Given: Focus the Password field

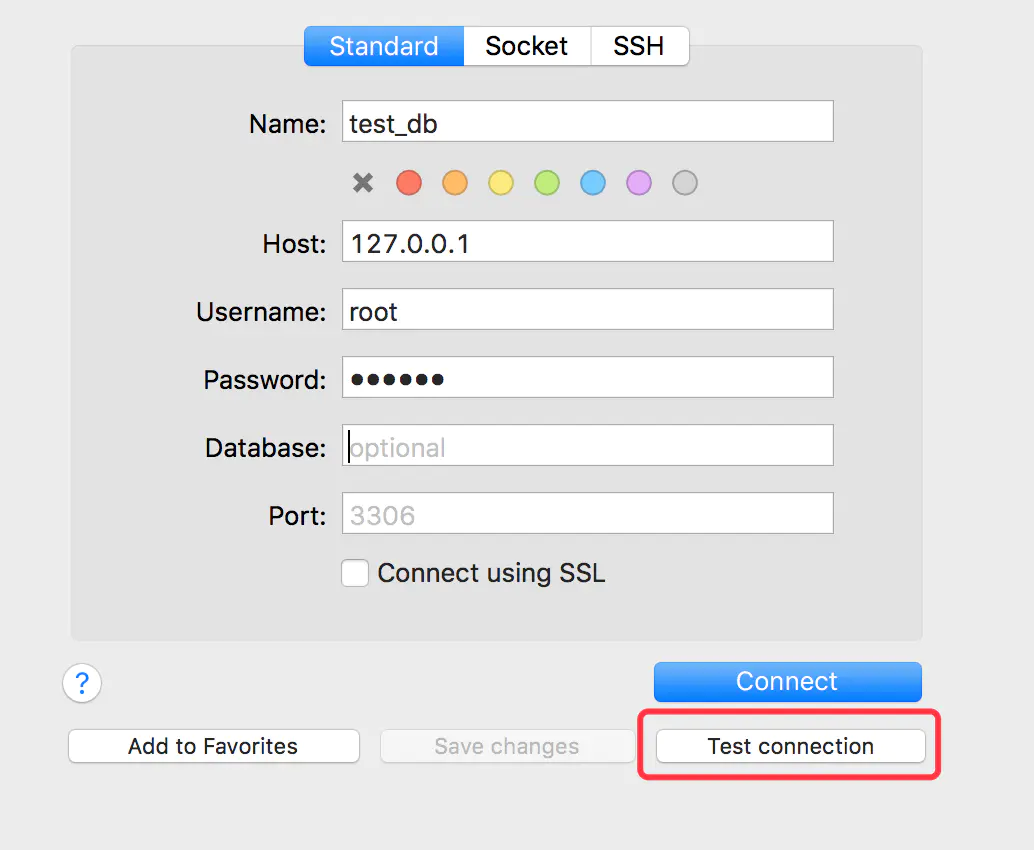Looking at the screenshot, I should (x=587, y=378).
